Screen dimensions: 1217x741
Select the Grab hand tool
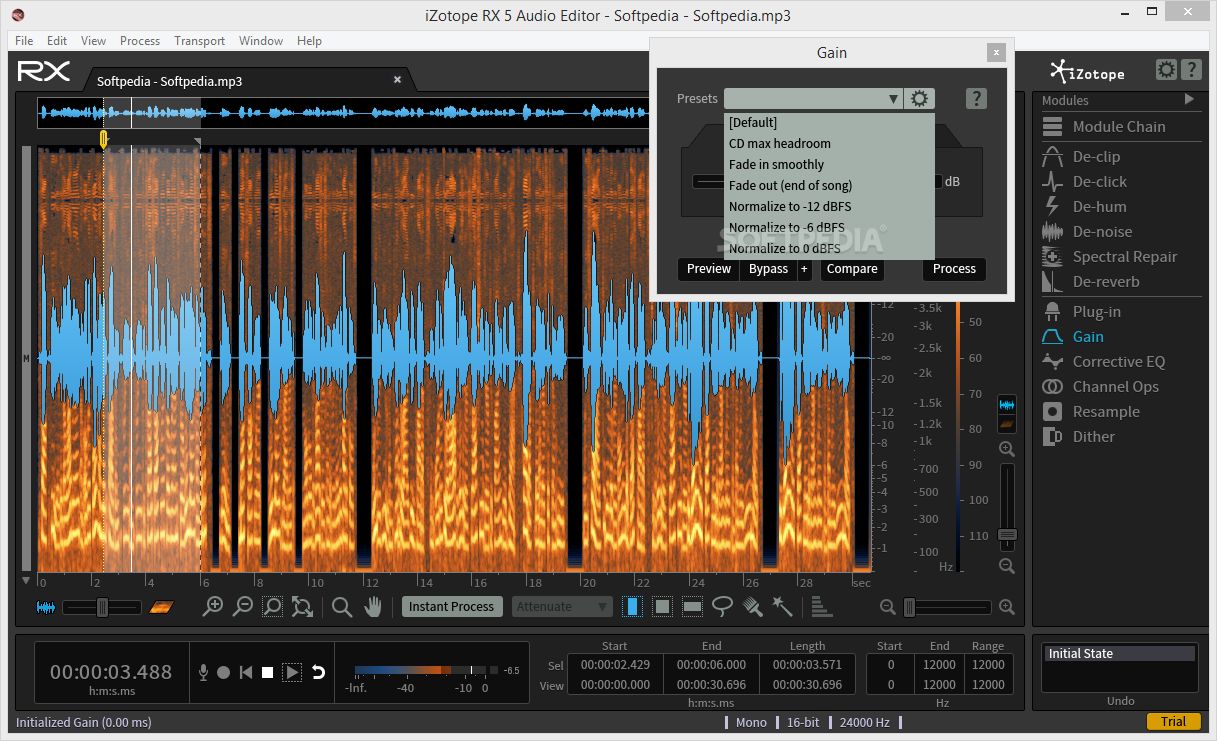point(373,606)
